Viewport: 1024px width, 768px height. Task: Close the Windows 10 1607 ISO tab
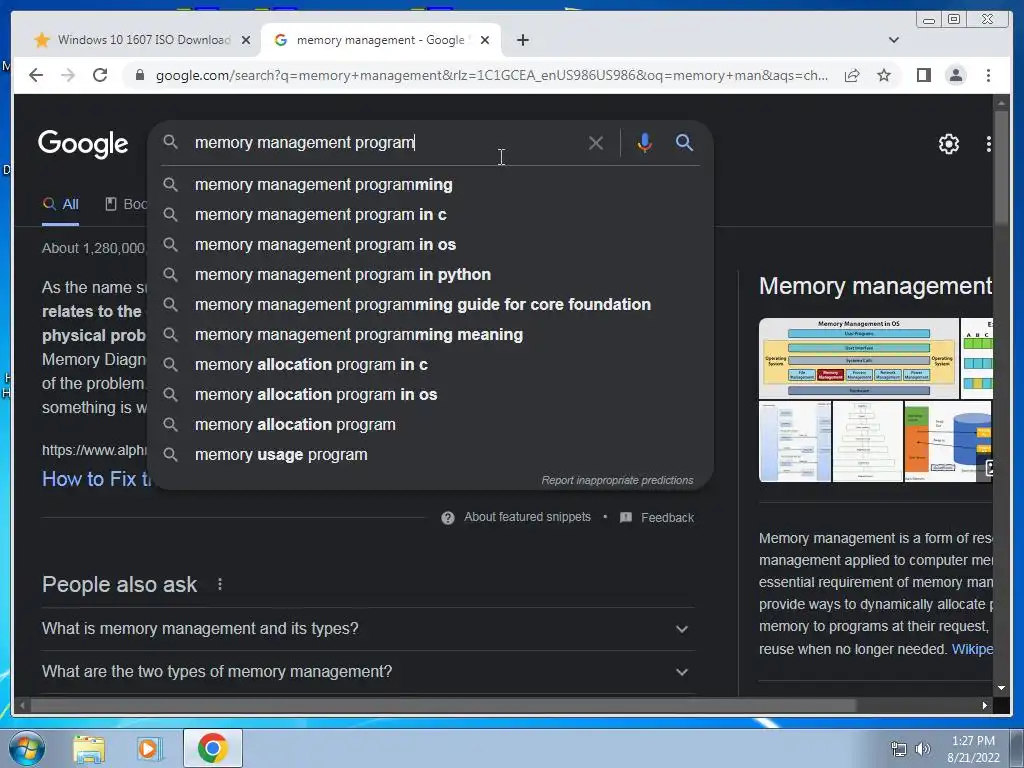(x=246, y=40)
